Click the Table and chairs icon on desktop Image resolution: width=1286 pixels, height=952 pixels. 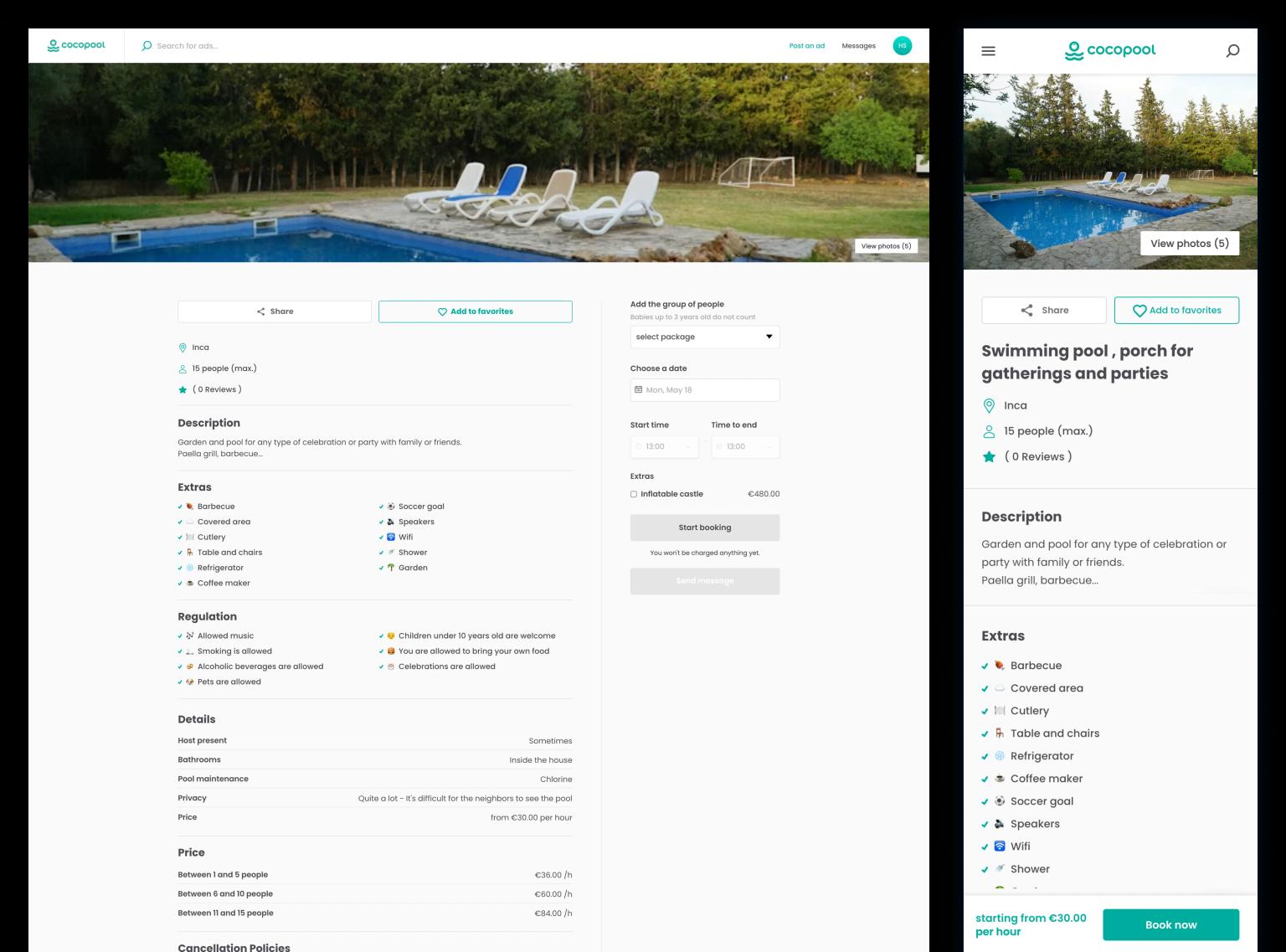190,553
